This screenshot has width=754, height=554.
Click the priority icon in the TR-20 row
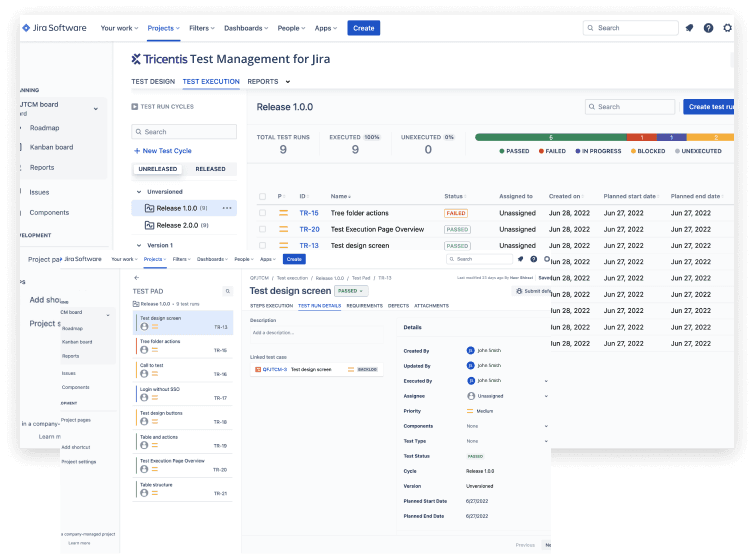pos(284,229)
